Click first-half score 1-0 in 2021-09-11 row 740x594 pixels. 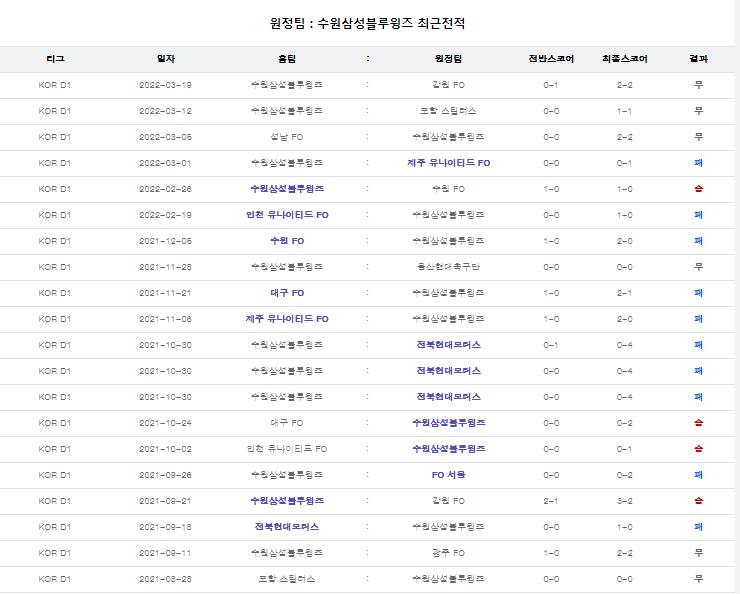point(551,553)
